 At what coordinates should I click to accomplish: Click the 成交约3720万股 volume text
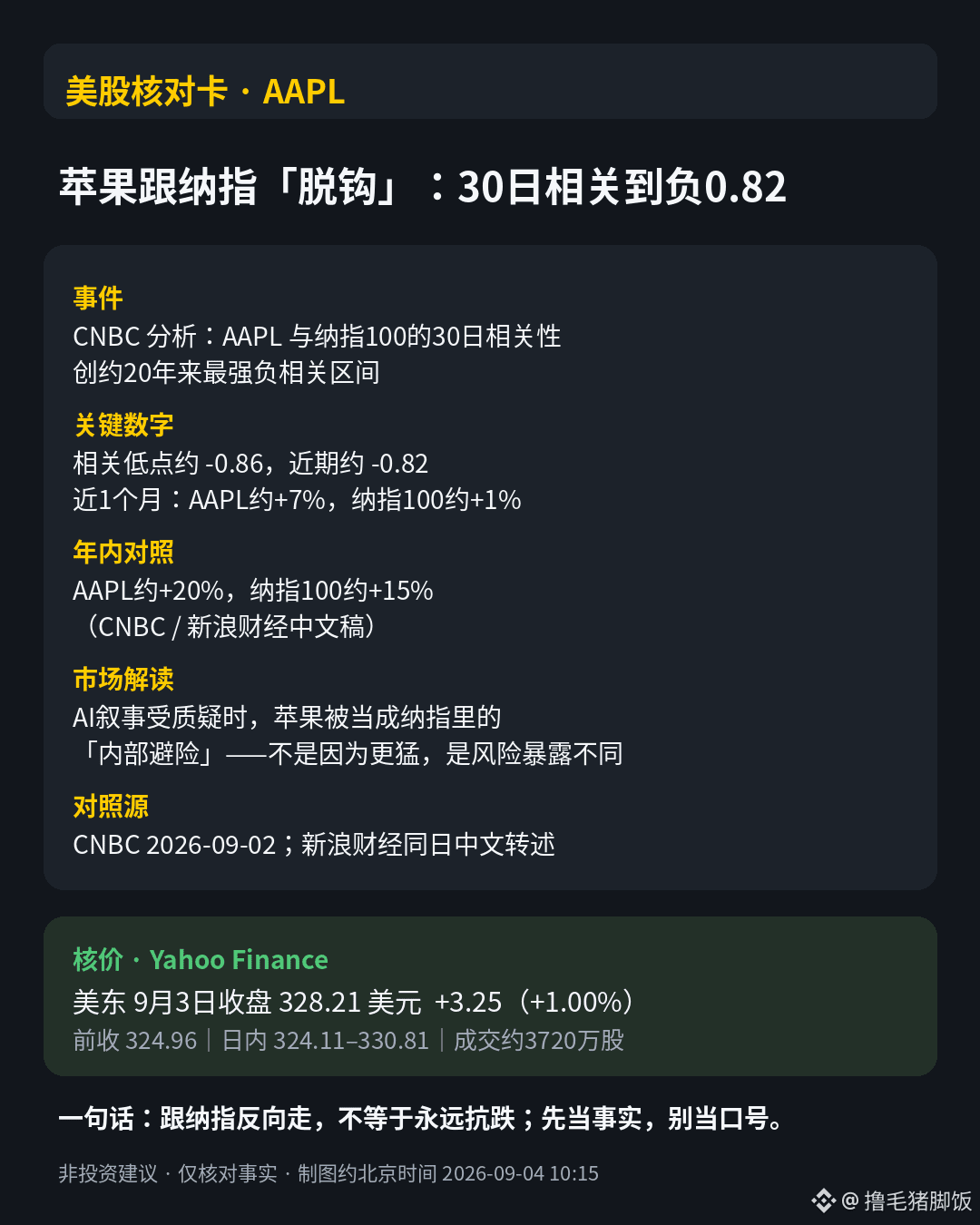(x=539, y=1040)
